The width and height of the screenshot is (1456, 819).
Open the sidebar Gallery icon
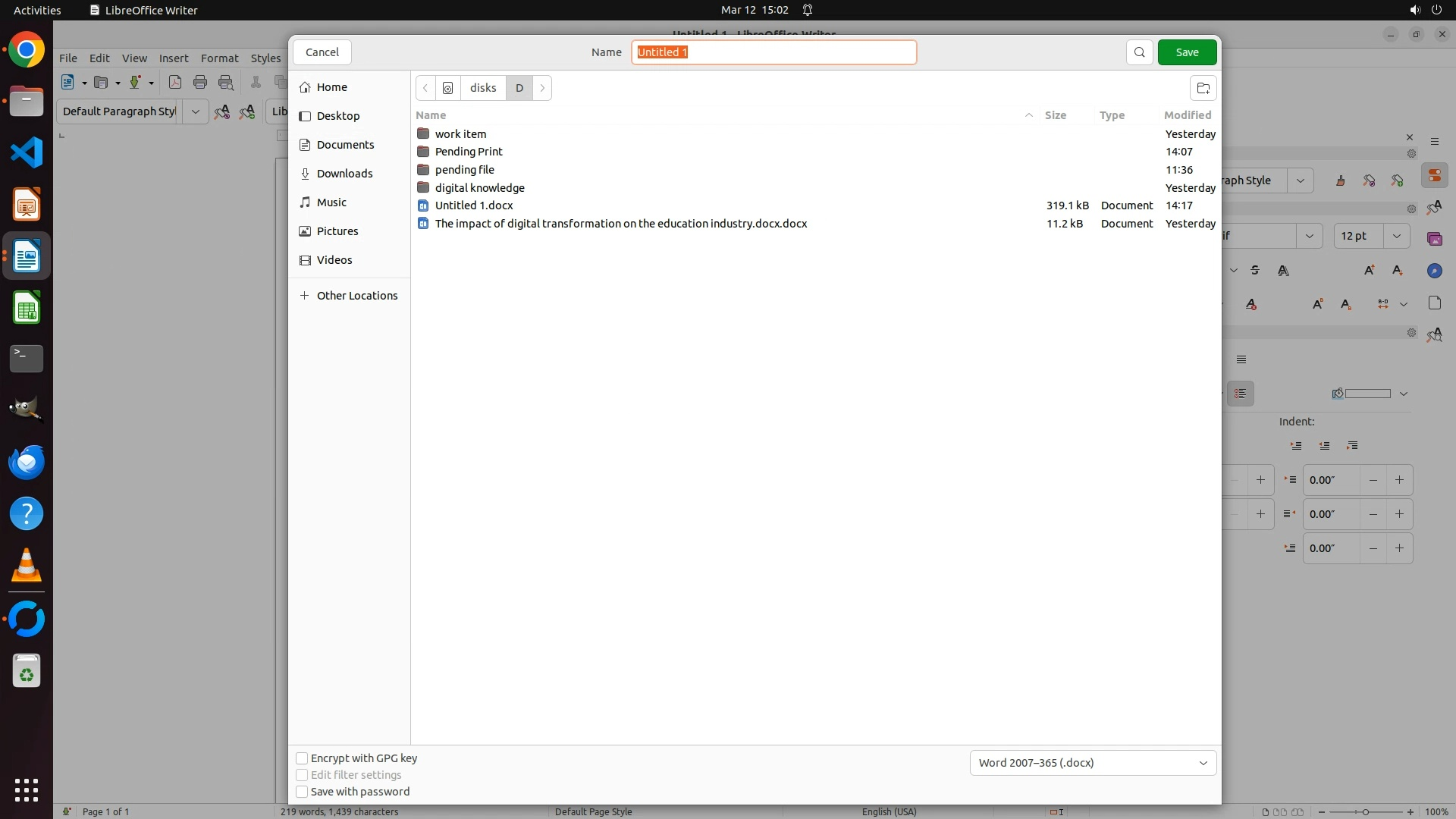coord(1434,239)
